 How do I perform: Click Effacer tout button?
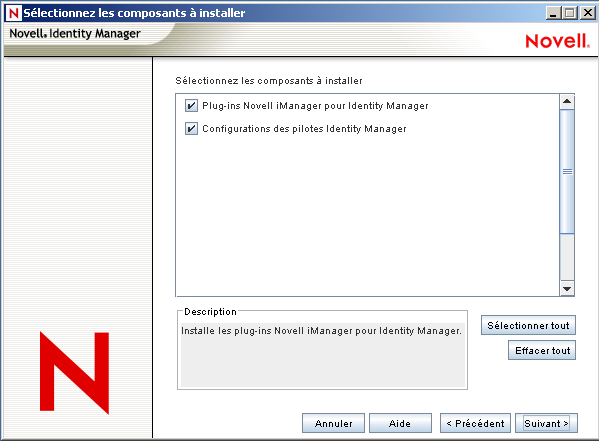click(x=542, y=350)
